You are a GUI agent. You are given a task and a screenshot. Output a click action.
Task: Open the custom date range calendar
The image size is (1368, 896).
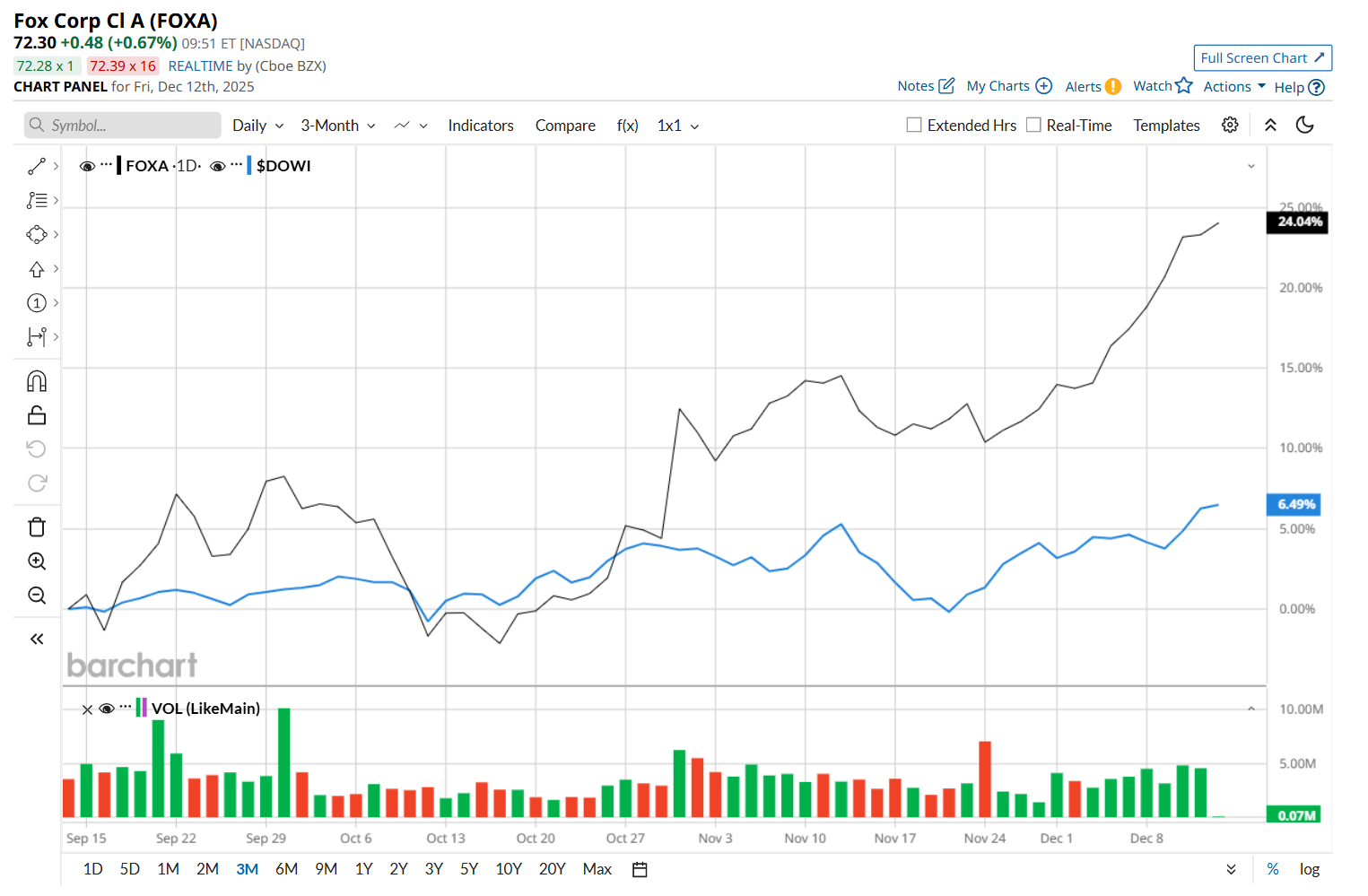(x=640, y=869)
